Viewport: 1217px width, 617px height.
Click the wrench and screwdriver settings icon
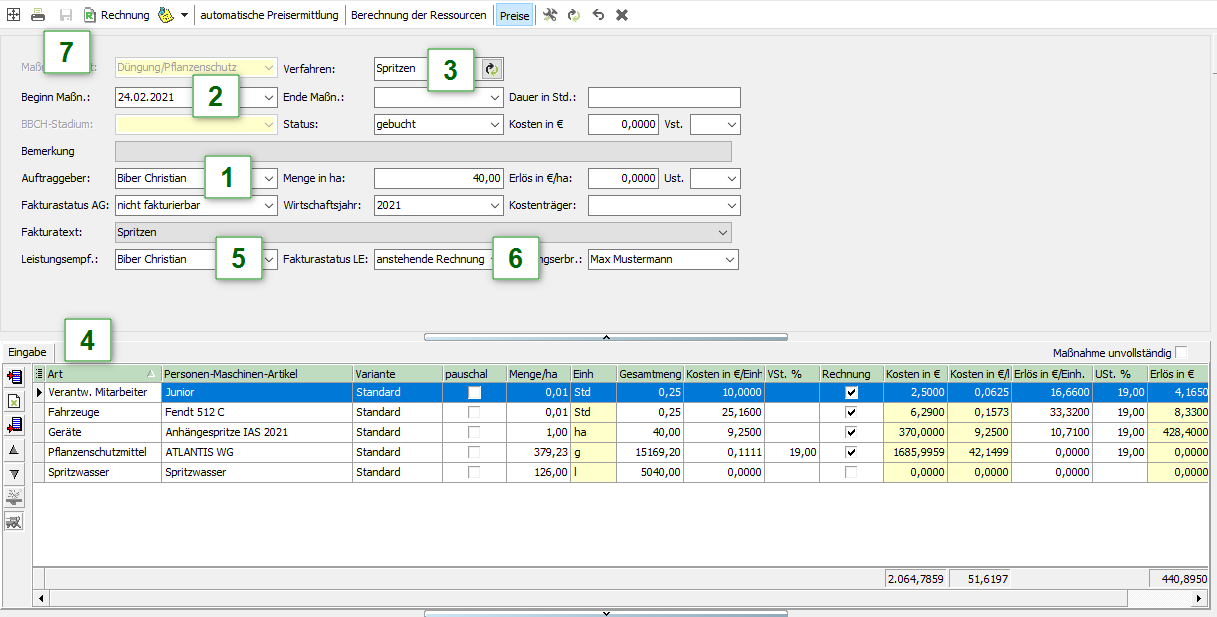click(550, 15)
